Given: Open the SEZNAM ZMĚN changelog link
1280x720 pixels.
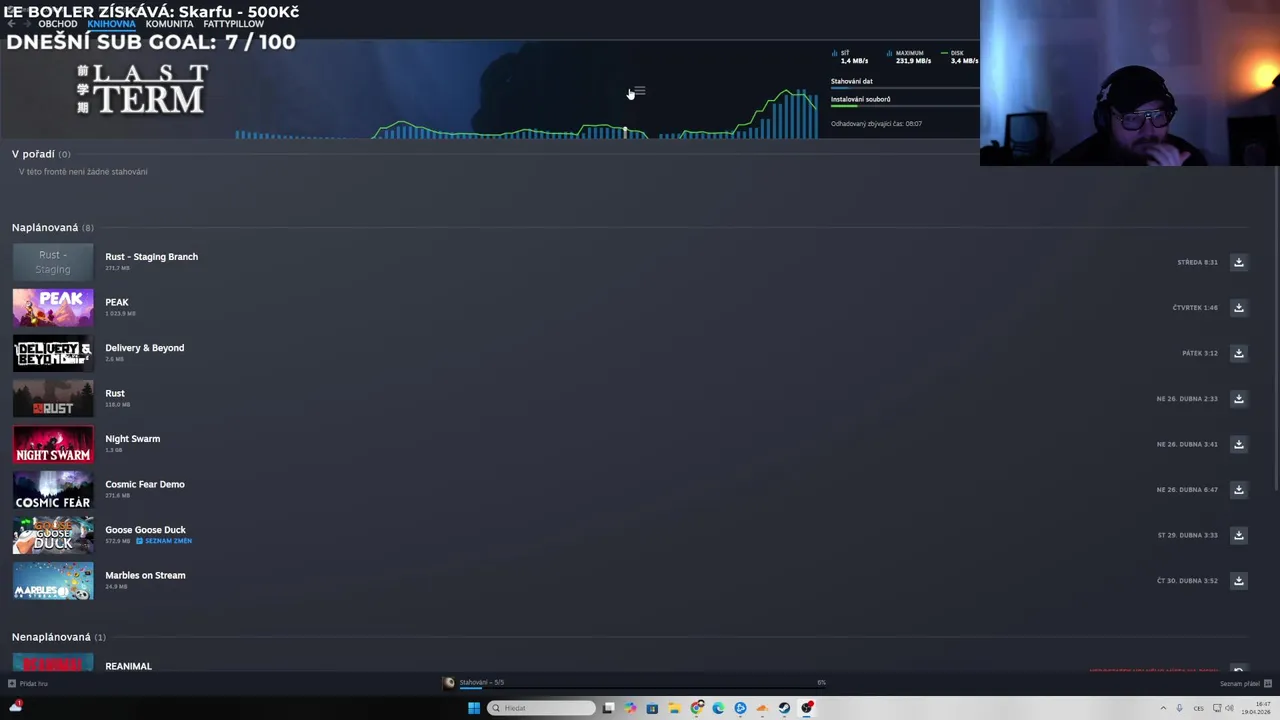Looking at the screenshot, I should [164, 541].
